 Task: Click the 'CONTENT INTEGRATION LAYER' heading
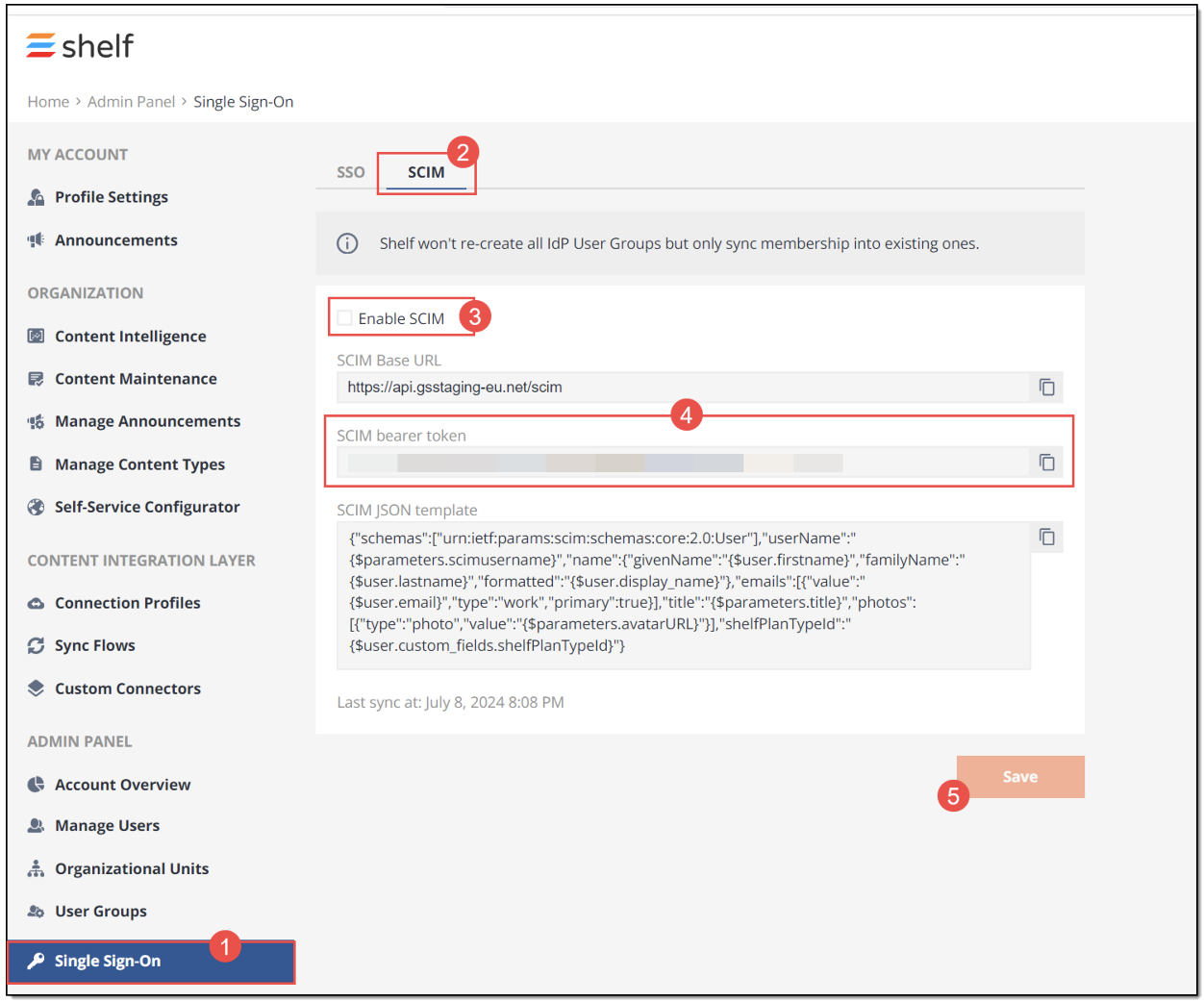[141, 561]
